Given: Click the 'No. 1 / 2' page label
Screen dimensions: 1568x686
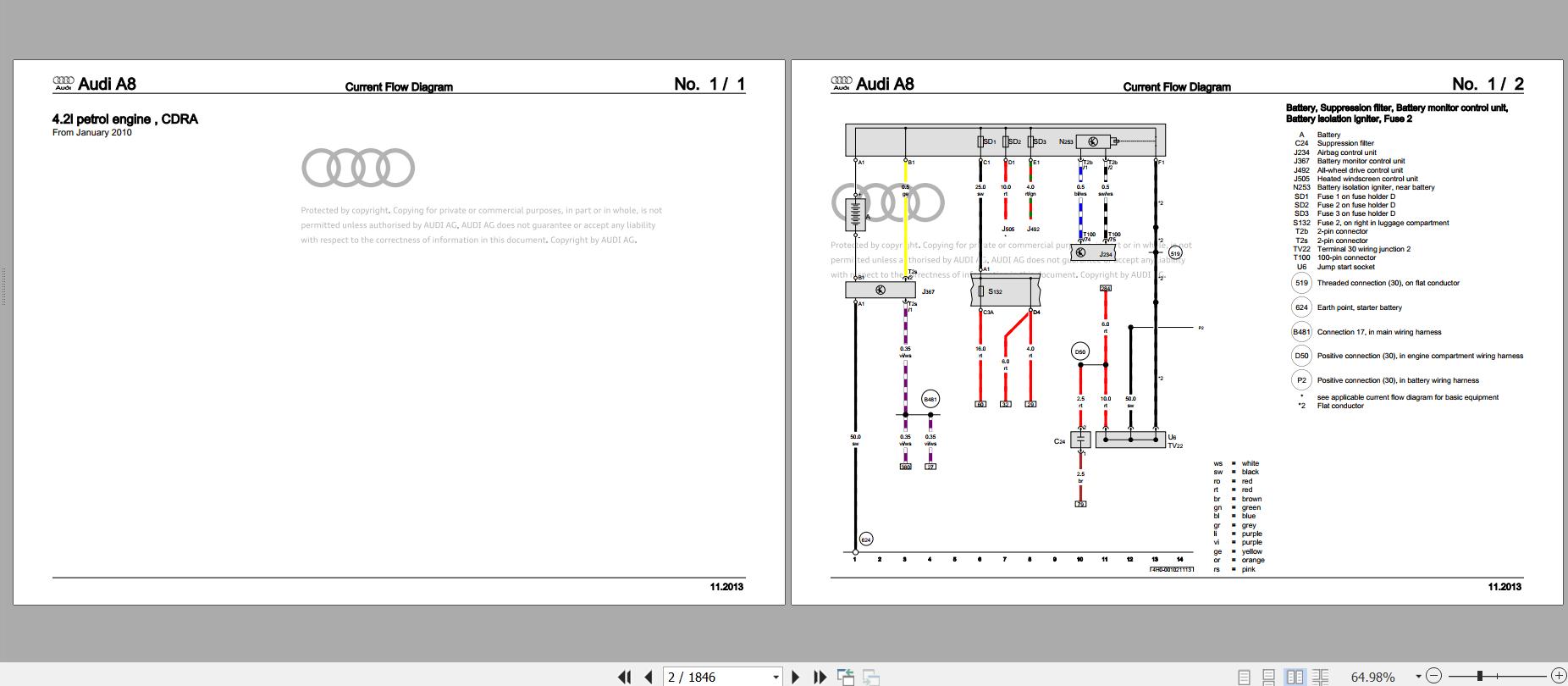Looking at the screenshot, I should [x=1488, y=84].
